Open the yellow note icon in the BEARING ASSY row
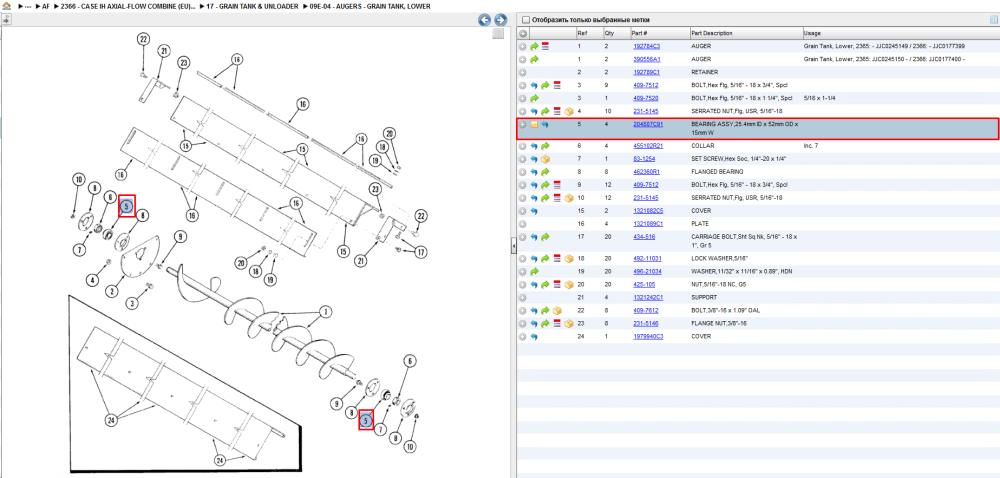Image resolution: width=1000 pixels, height=478 pixels. (x=534, y=125)
